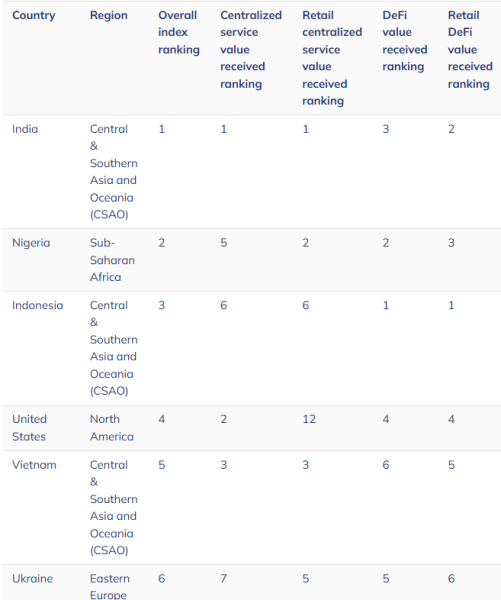The image size is (501, 600).
Task: Click the Eastern Europe region cell
Action: tap(110, 586)
